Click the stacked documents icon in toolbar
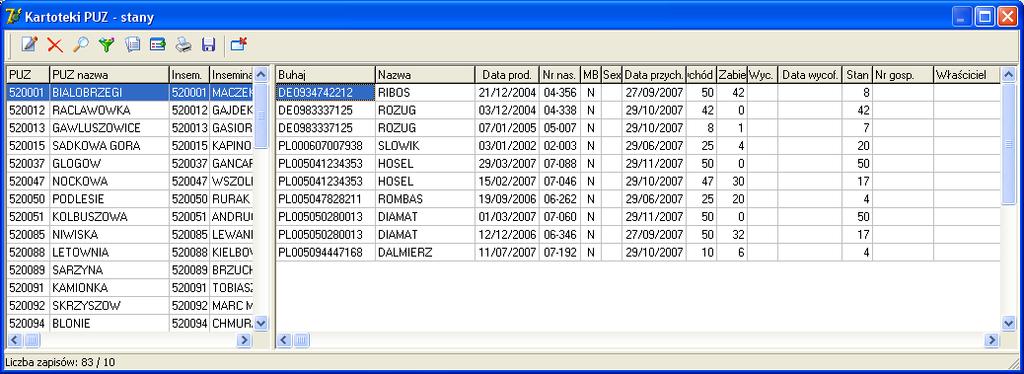The height and width of the screenshot is (374, 1024). [x=133, y=44]
